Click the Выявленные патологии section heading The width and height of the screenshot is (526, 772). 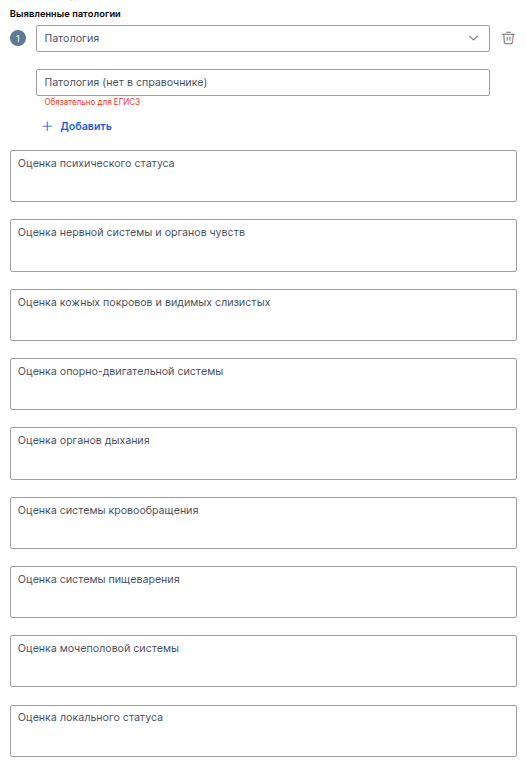point(65,14)
